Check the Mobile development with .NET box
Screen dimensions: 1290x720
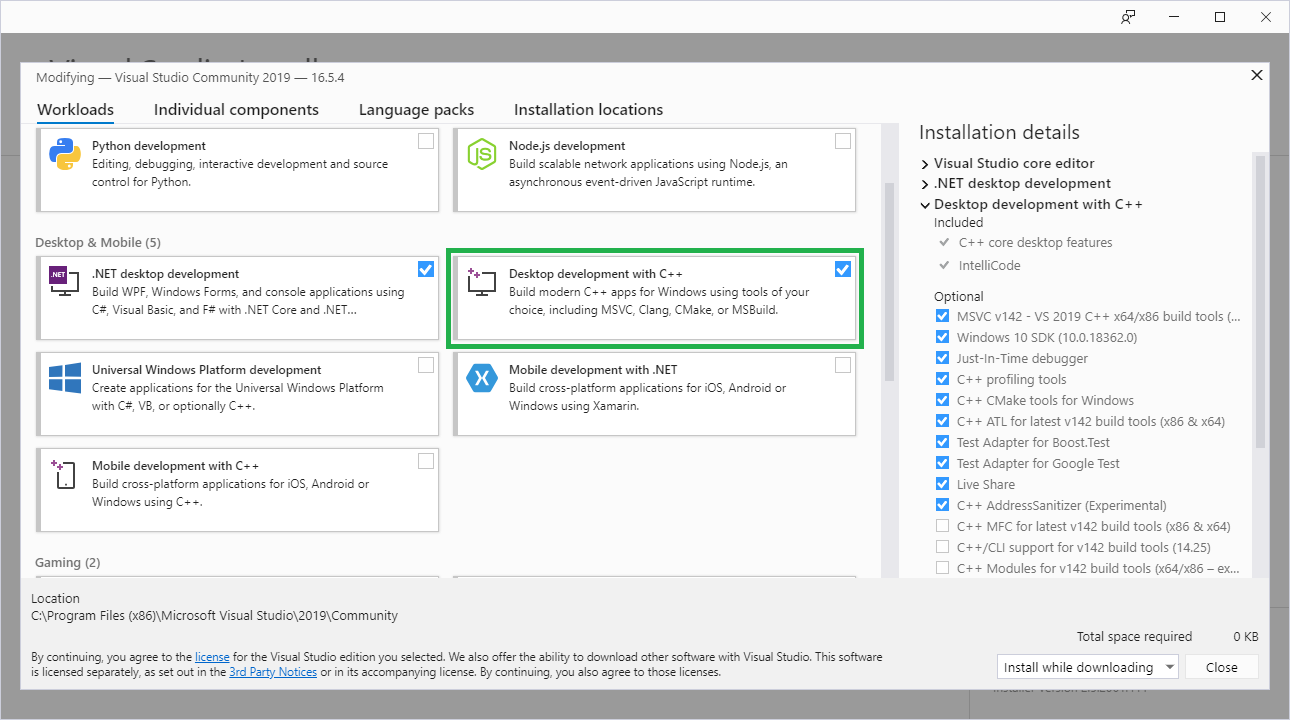point(843,365)
